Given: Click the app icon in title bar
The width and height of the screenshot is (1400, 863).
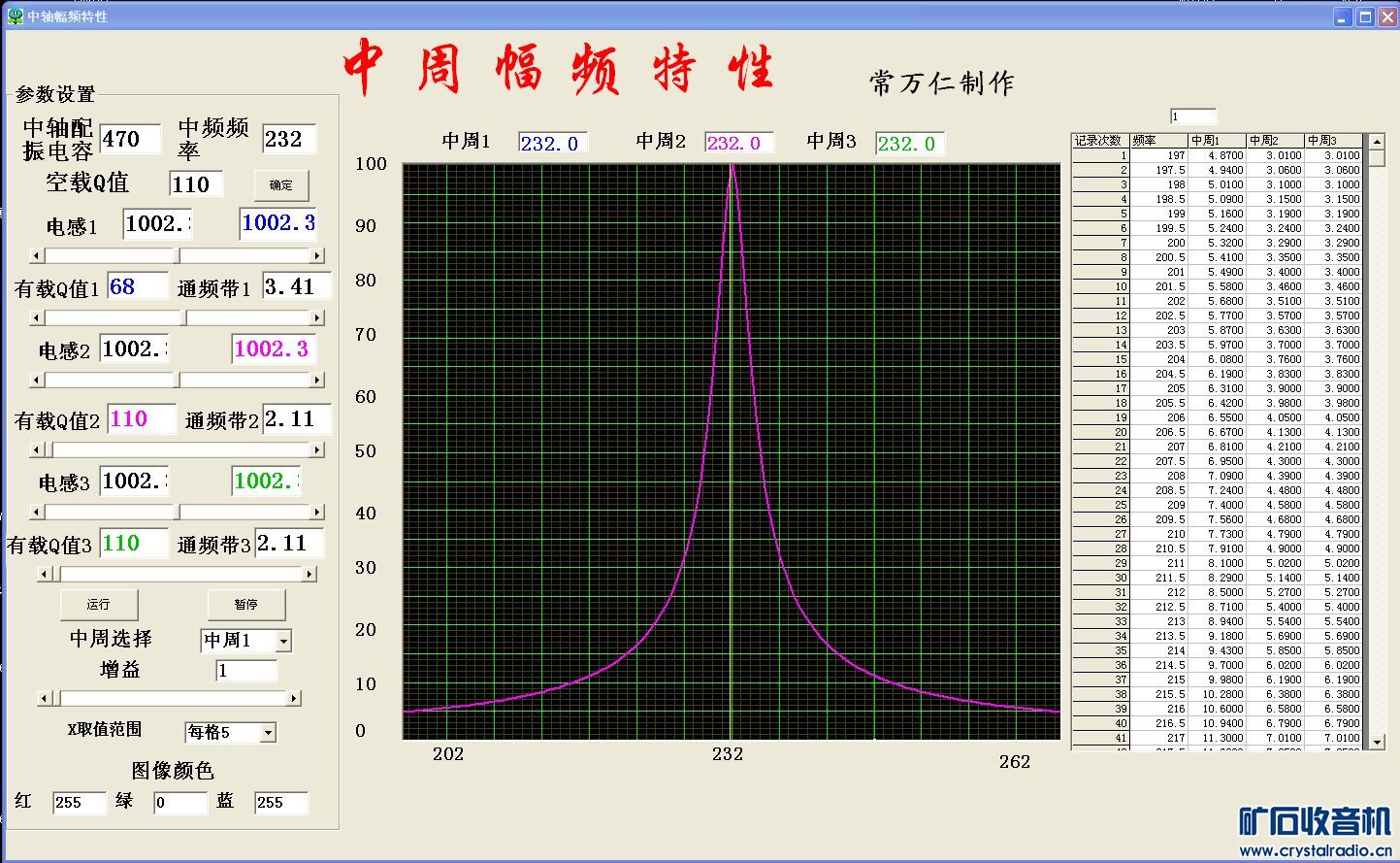Looking at the screenshot, I should [16, 17].
